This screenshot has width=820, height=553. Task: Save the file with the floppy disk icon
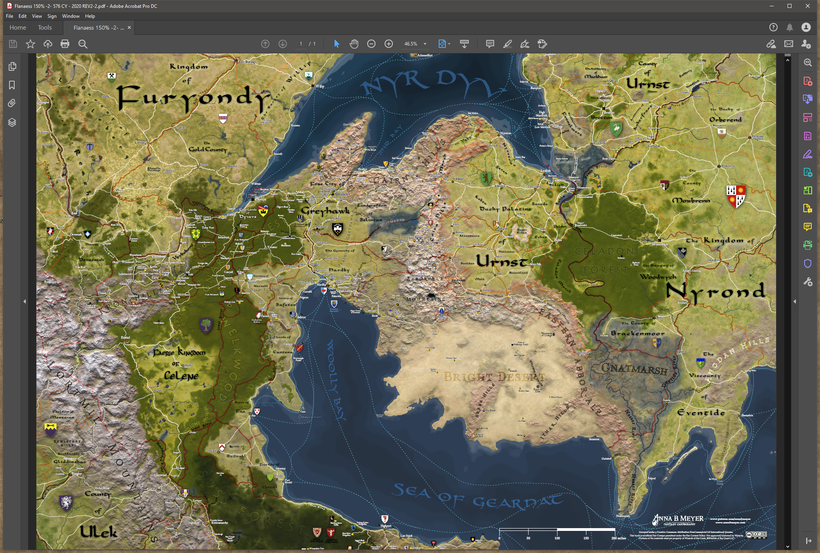[13, 44]
